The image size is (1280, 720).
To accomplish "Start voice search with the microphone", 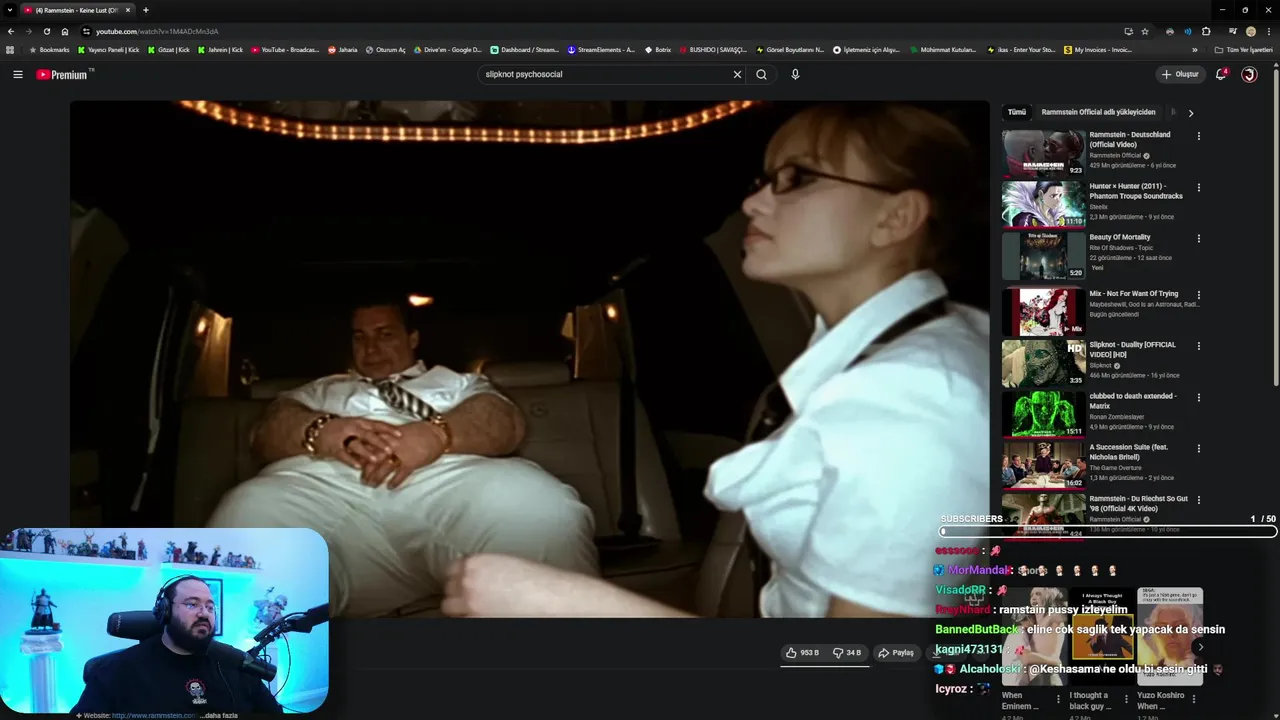I will point(795,74).
